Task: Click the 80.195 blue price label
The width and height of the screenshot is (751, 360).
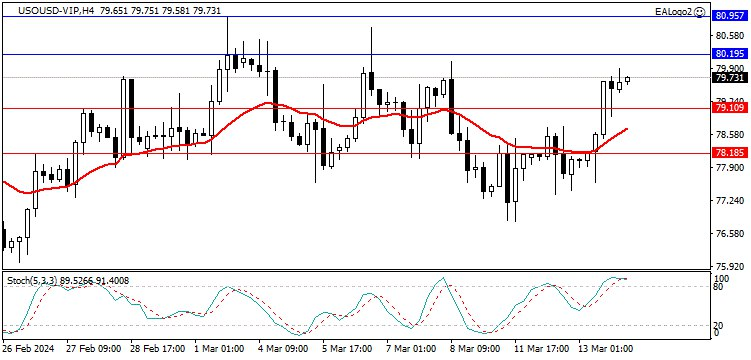Action: click(x=729, y=53)
